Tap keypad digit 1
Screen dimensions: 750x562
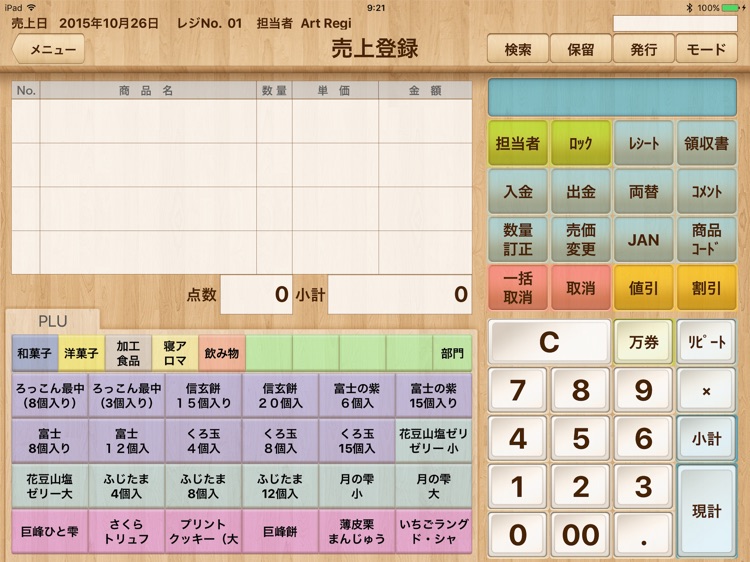518,487
